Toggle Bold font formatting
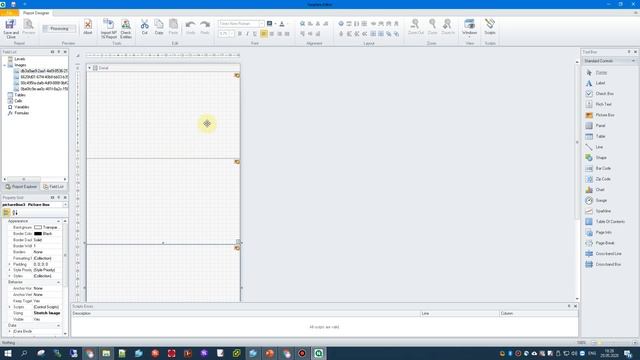640x360 pixels. pos(240,34)
